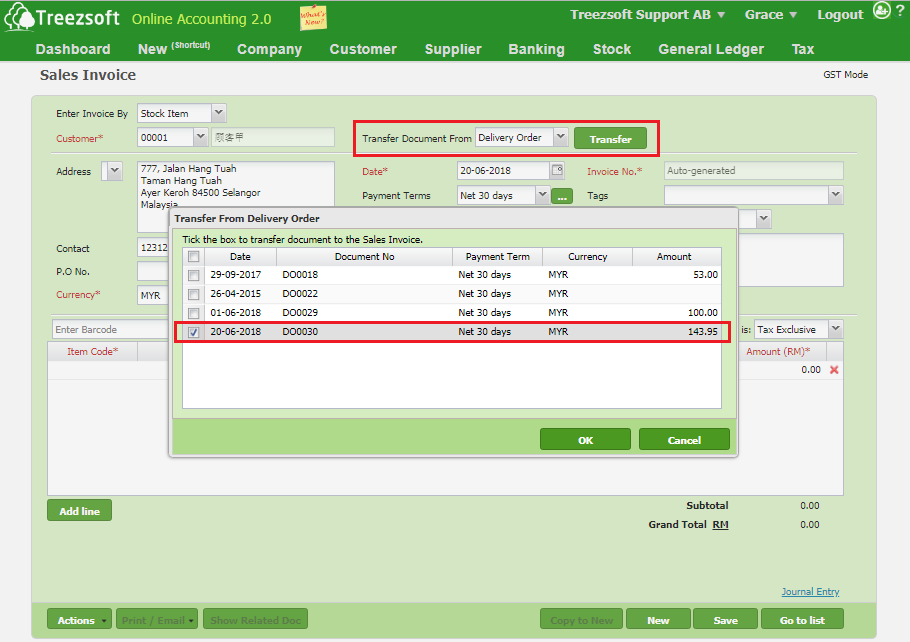Image resolution: width=910 pixels, height=642 pixels.
Task: Click the GST Mode label
Action: coord(846,74)
